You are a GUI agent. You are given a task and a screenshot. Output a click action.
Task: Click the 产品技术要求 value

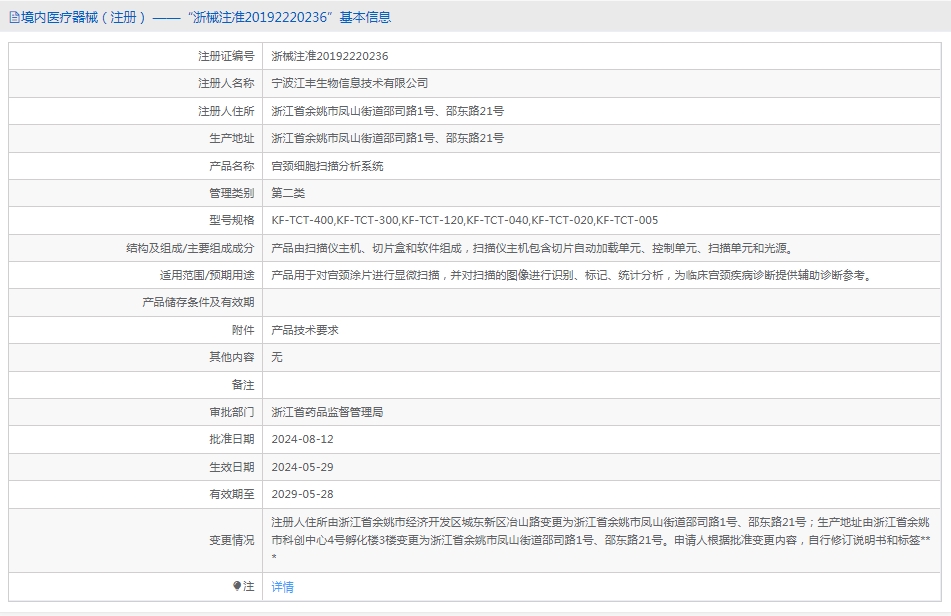305,330
